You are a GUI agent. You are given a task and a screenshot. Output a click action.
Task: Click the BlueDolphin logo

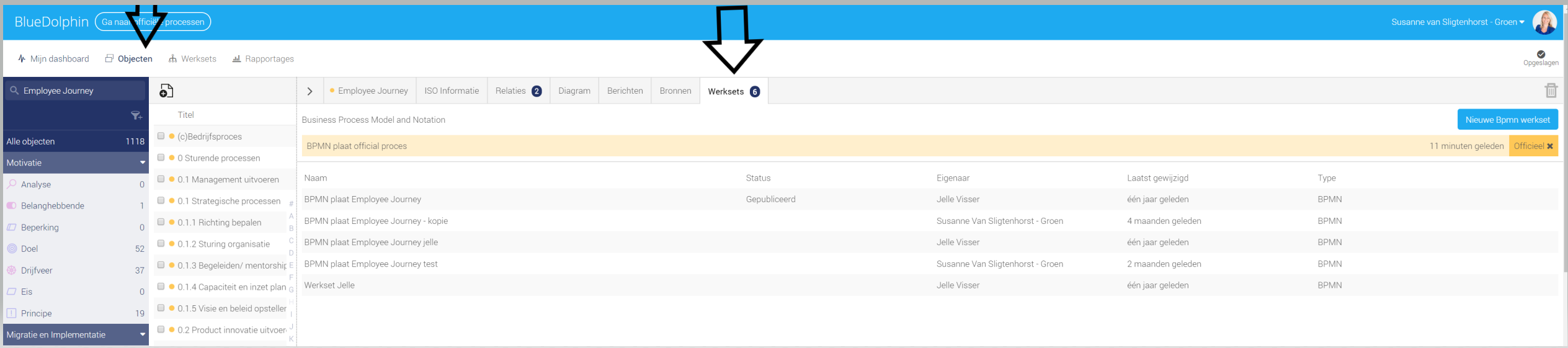pos(51,22)
